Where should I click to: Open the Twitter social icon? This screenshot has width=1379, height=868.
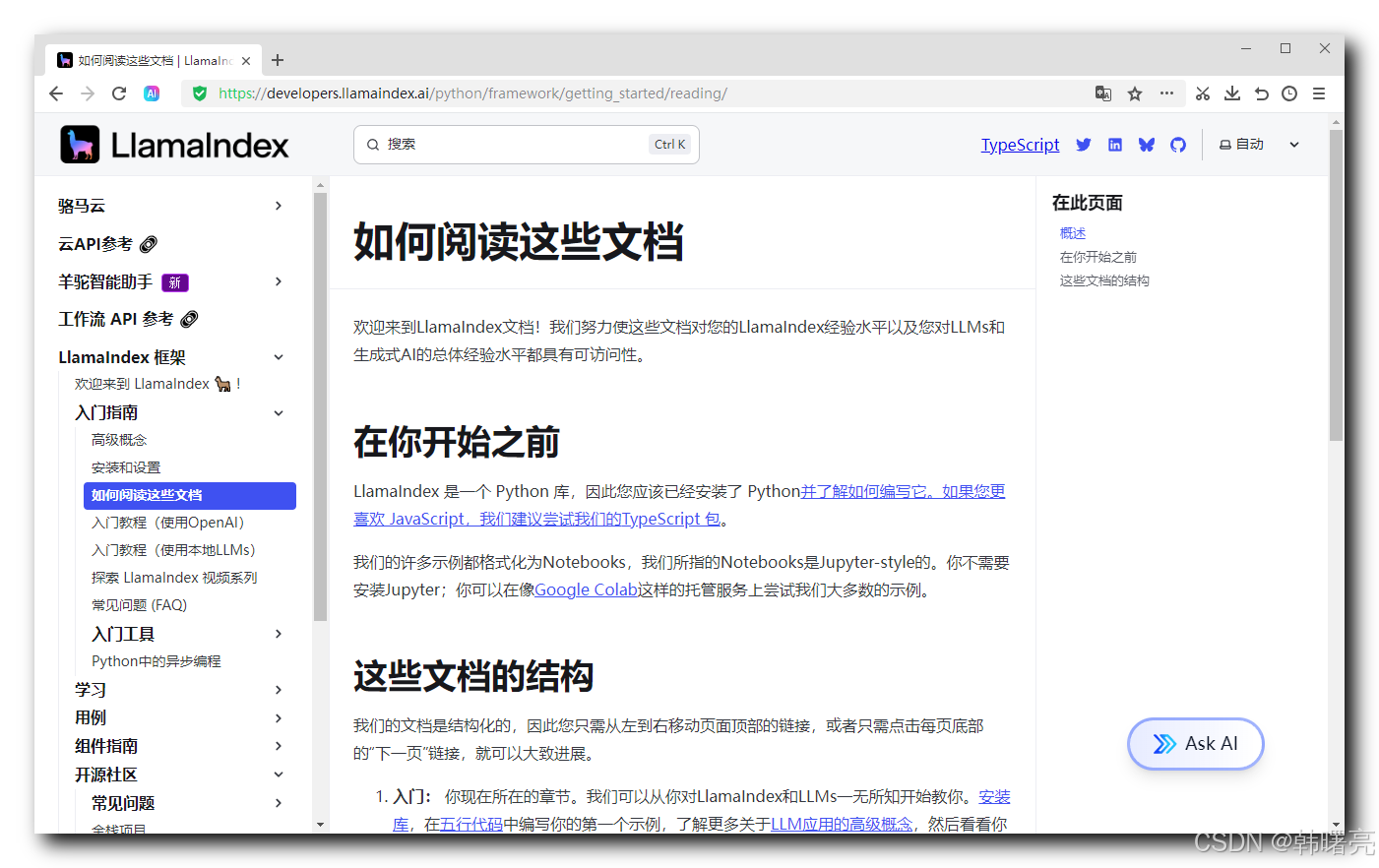point(1083,144)
